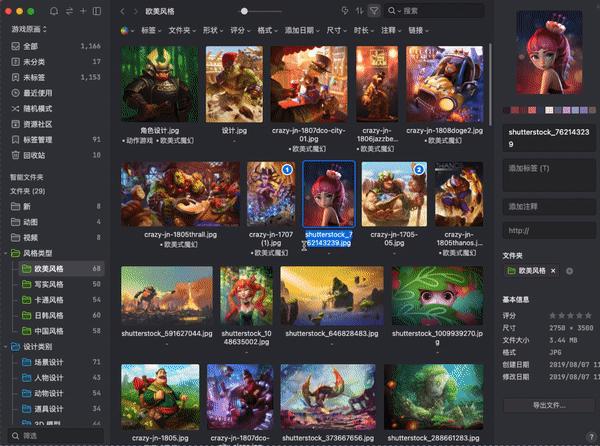Screen dimensions: 600x446
Task: Open 标签管理 in the sidebar
Action: pyautogui.click(x=56, y=140)
